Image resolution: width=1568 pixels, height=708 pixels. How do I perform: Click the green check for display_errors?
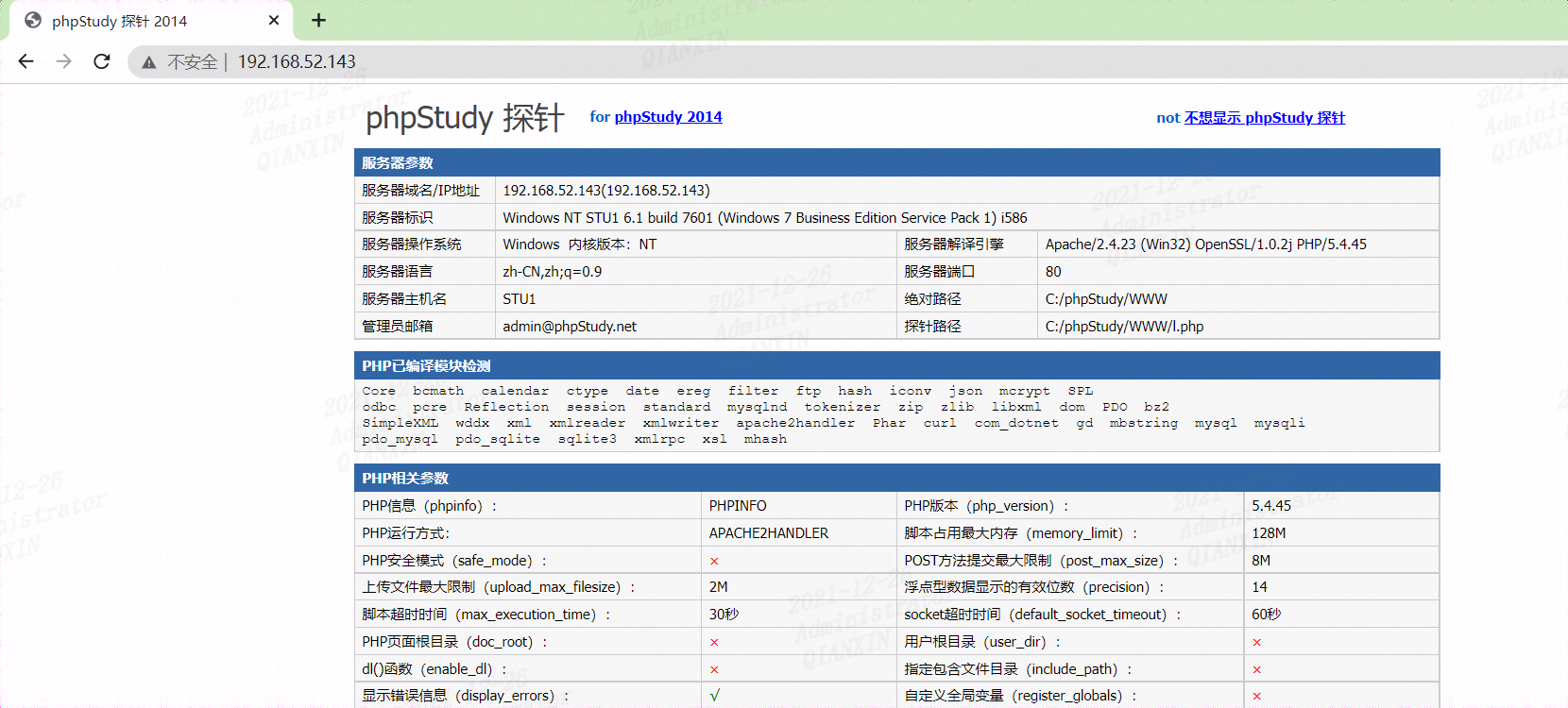point(715,696)
